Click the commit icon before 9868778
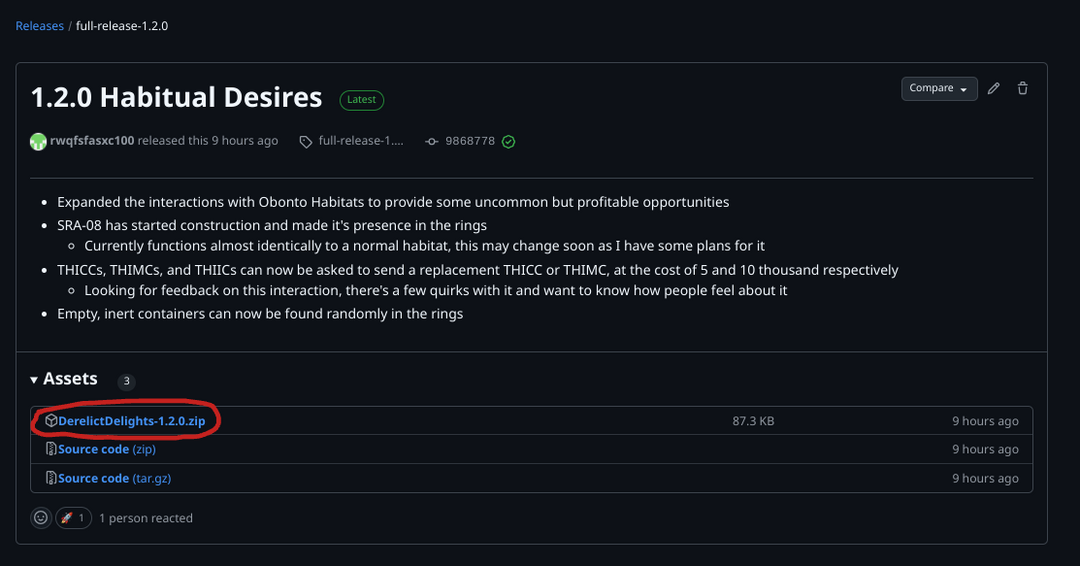 [x=431, y=142]
